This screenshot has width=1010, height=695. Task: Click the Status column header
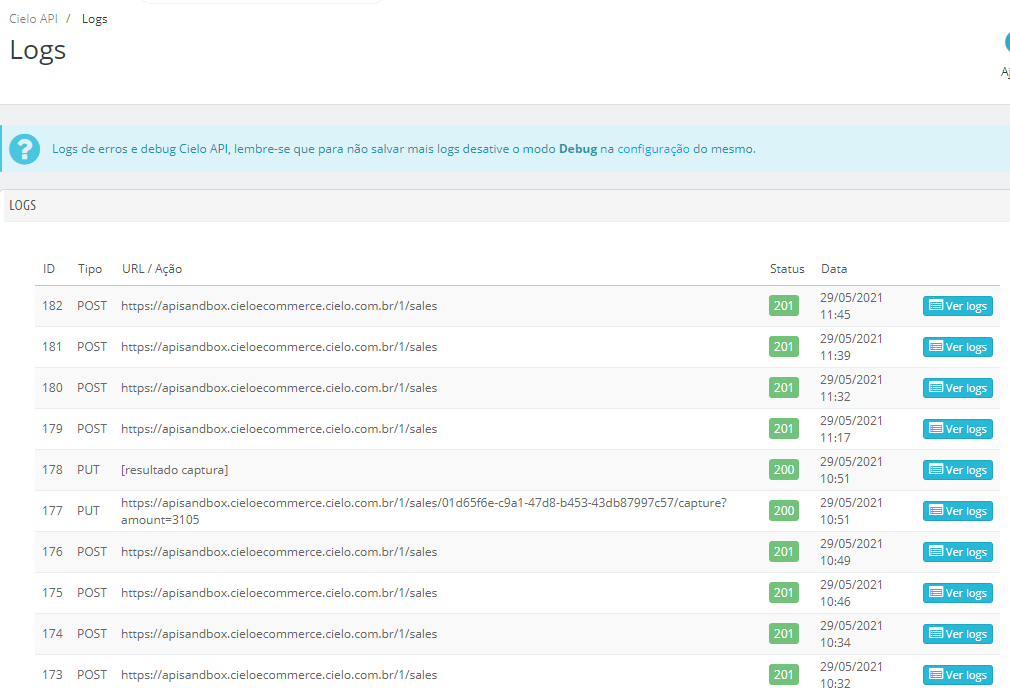coord(787,269)
